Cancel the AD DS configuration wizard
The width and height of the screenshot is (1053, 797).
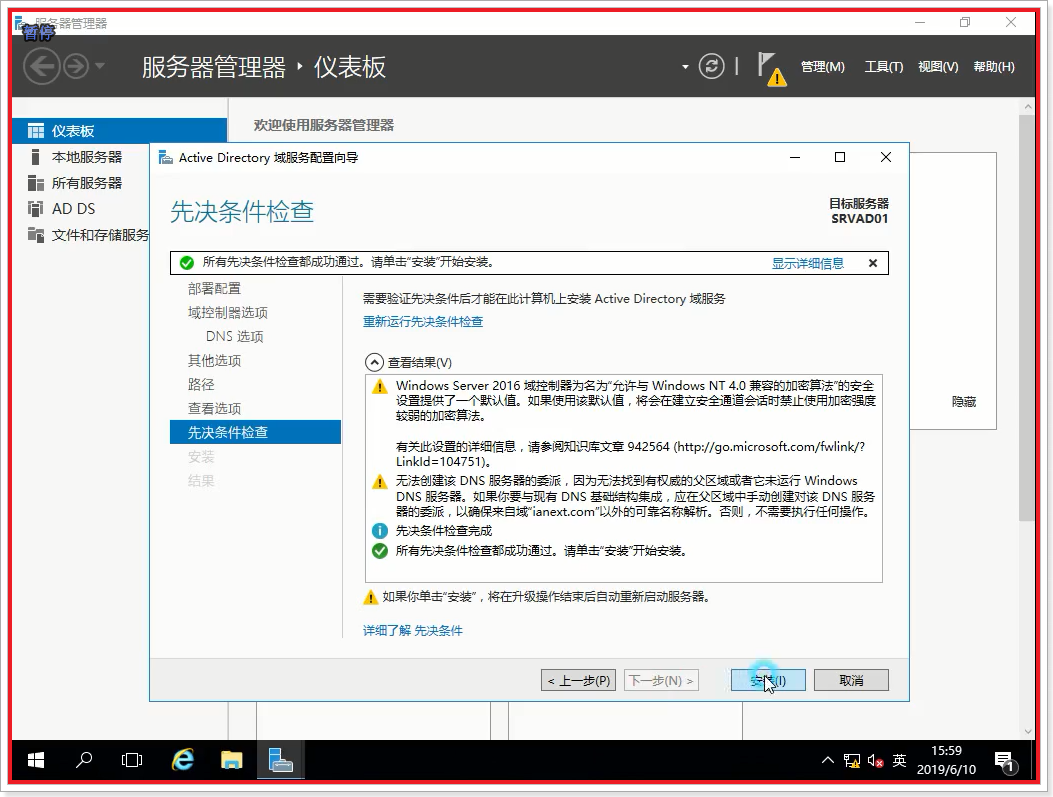[851, 680]
